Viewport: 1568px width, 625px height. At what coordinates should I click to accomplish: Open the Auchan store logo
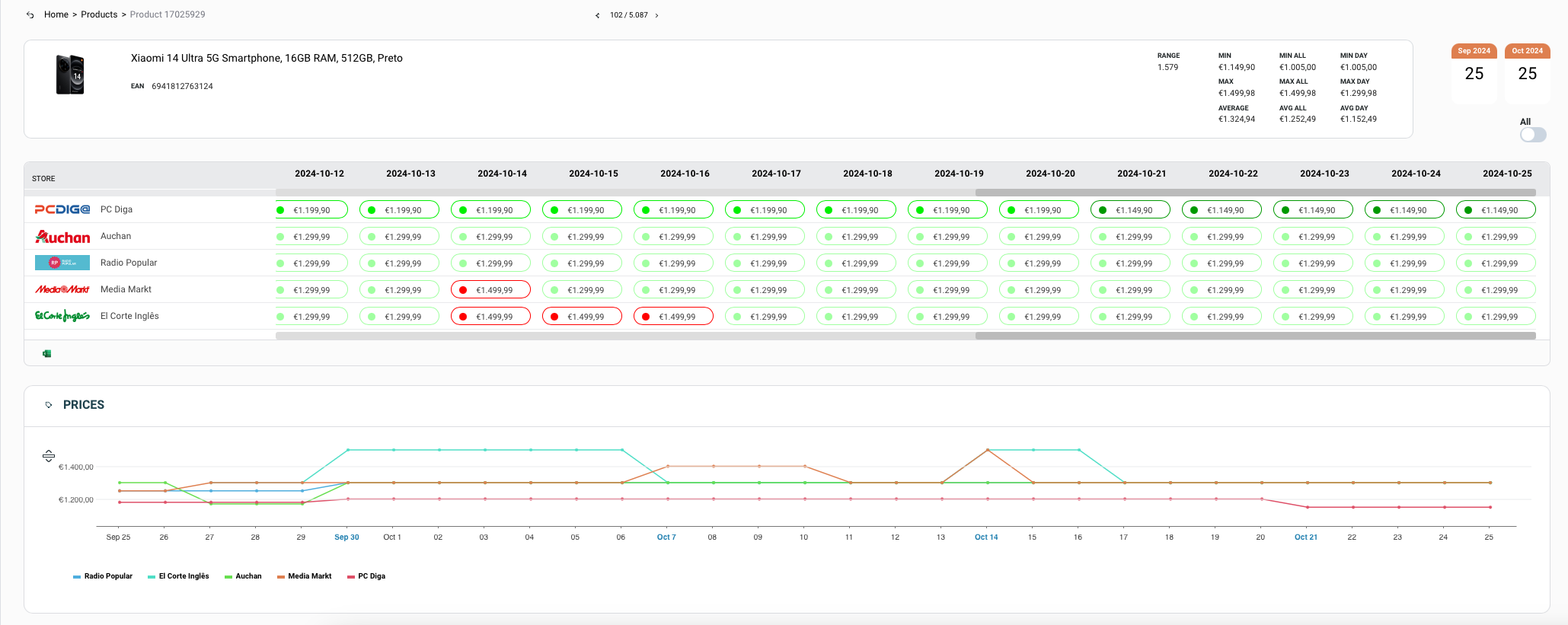(x=62, y=237)
